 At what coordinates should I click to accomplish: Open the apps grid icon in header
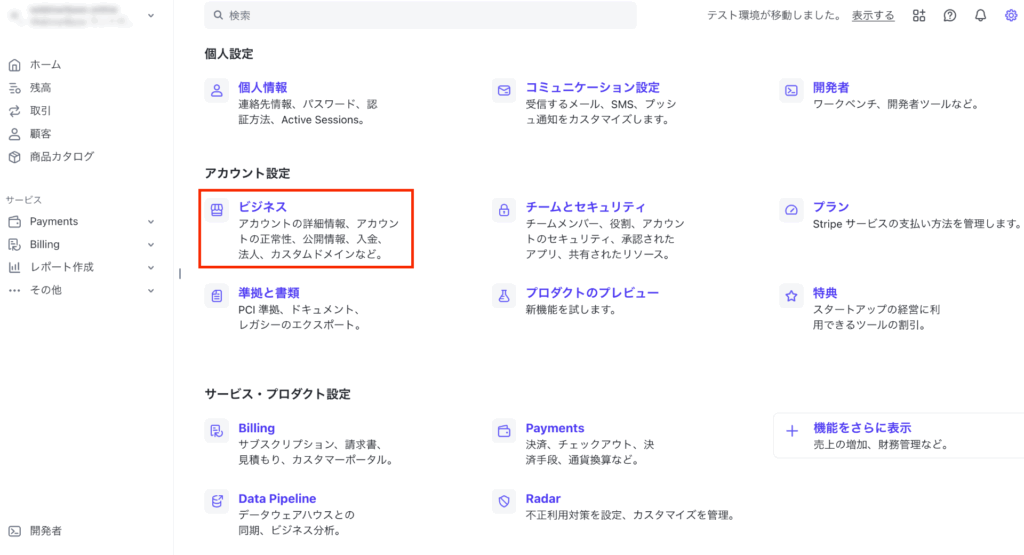pyautogui.click(x=919, y=16)
